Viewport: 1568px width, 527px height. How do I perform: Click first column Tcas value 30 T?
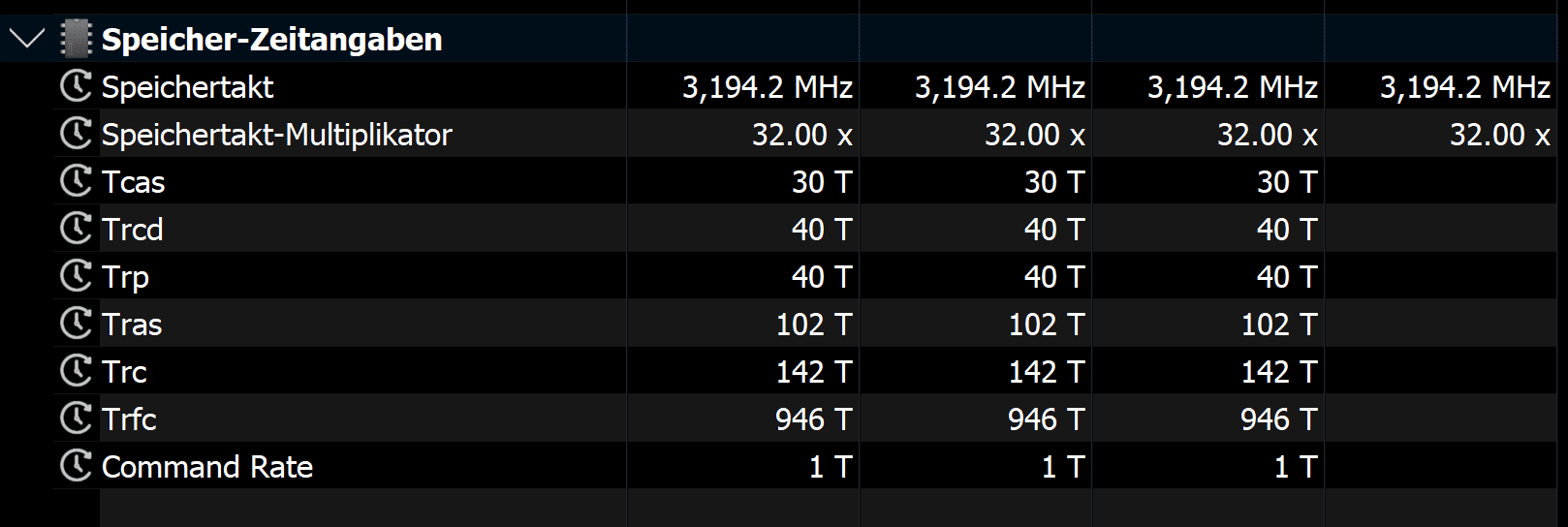[822, 182]
